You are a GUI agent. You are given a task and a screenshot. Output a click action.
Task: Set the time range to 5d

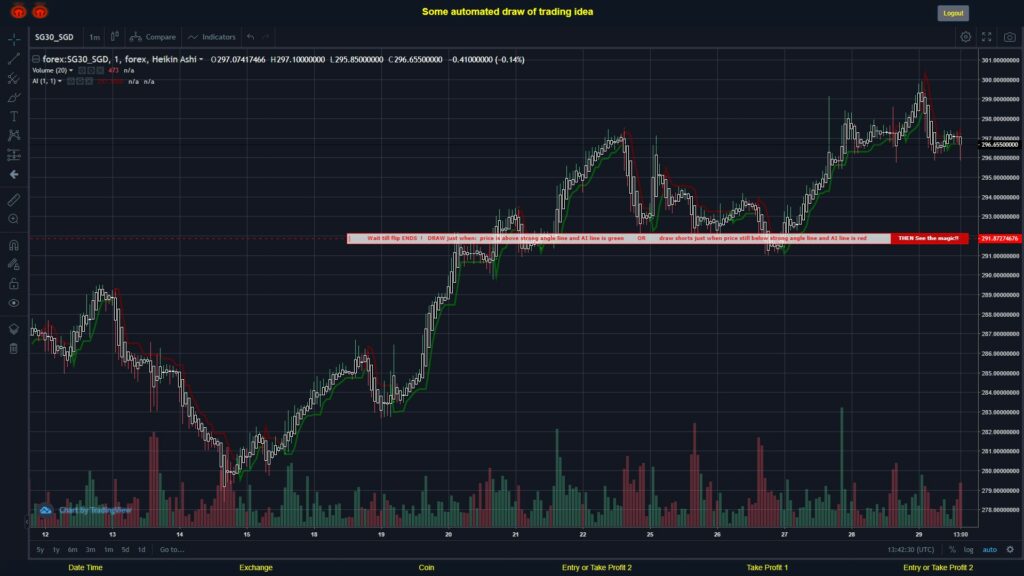(x=125, y=549)
